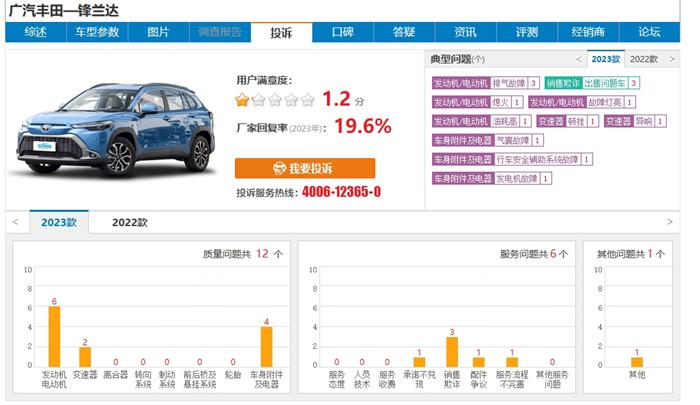Click the 1.2 satisfaction score
Image resolution: width=700 pixels, height=405 pixels.
(336, 99)
